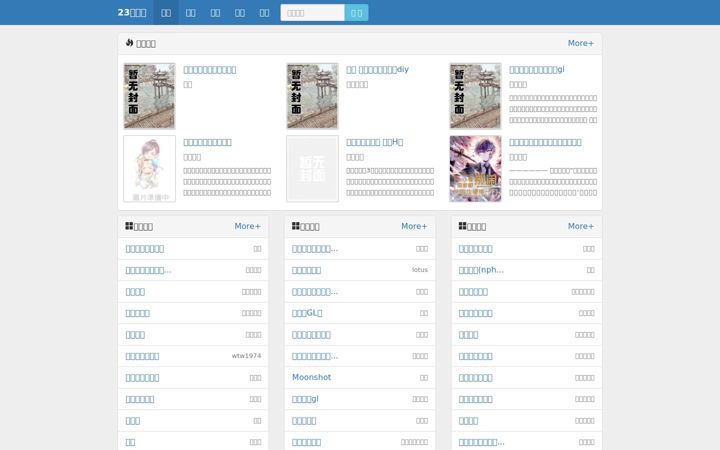Click the cover thumbnail beside the diy title

click(x=312, y=96)
